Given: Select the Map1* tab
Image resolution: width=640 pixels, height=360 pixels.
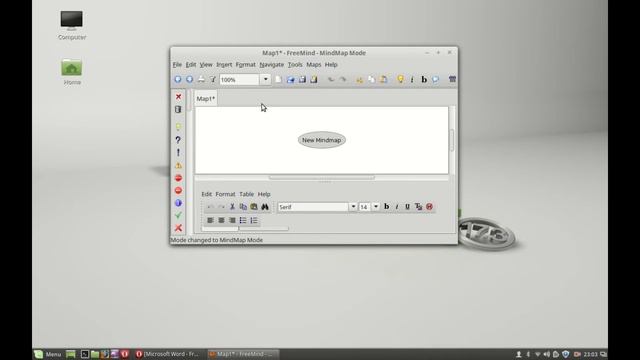Looking at the screenshot, I should coord(205,98).
